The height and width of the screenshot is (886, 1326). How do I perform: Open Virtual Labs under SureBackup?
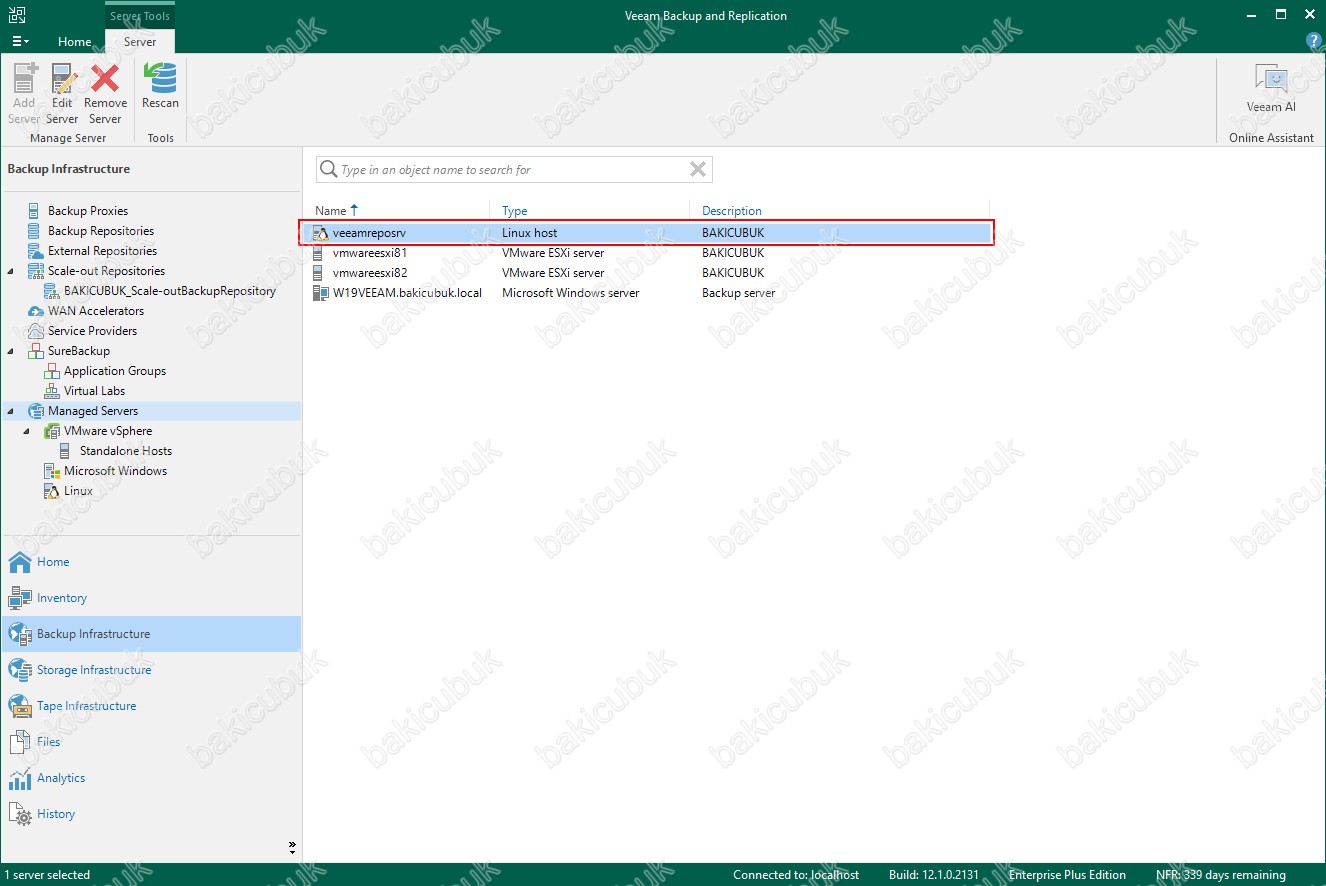pyautogui.click(x=94, y=391)
